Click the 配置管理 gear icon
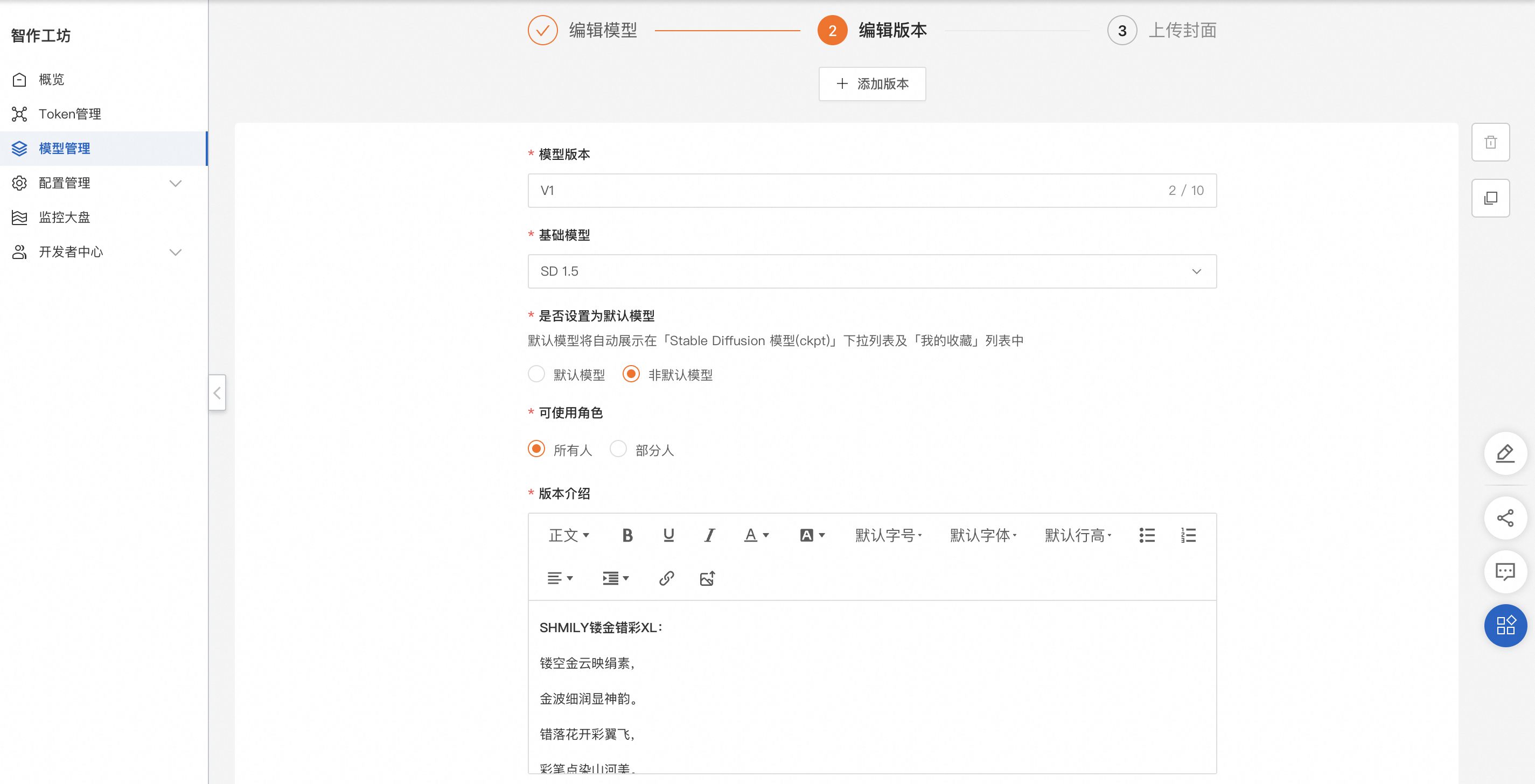The height and width of the screenshot is (784, 1535). [x=20, y=183]
